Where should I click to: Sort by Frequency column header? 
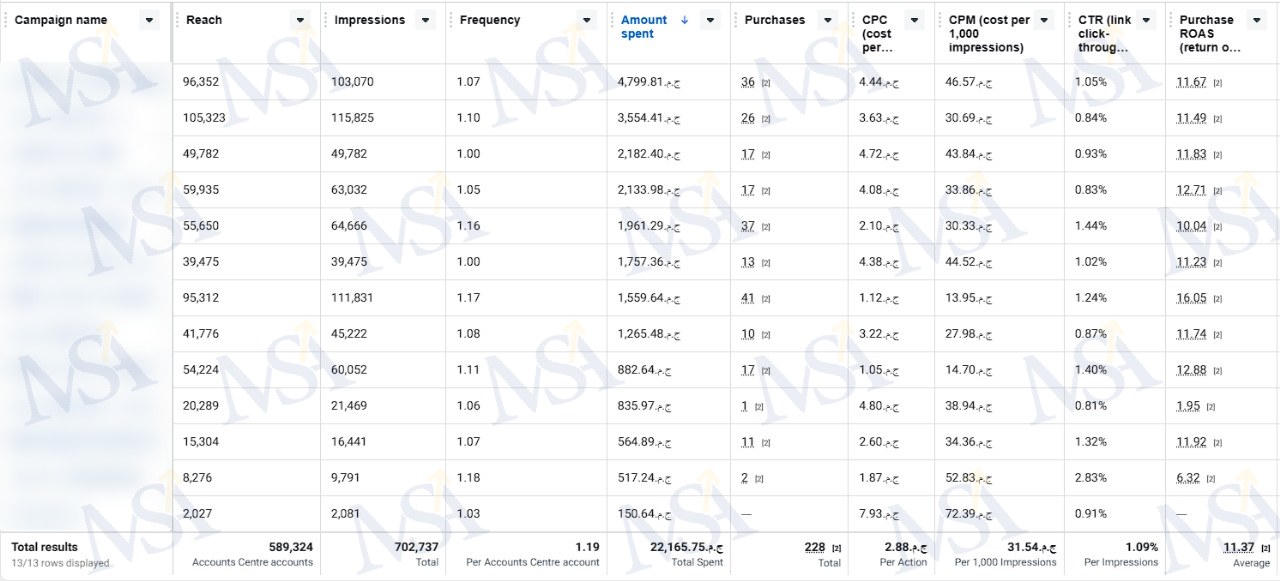(490, 20)
